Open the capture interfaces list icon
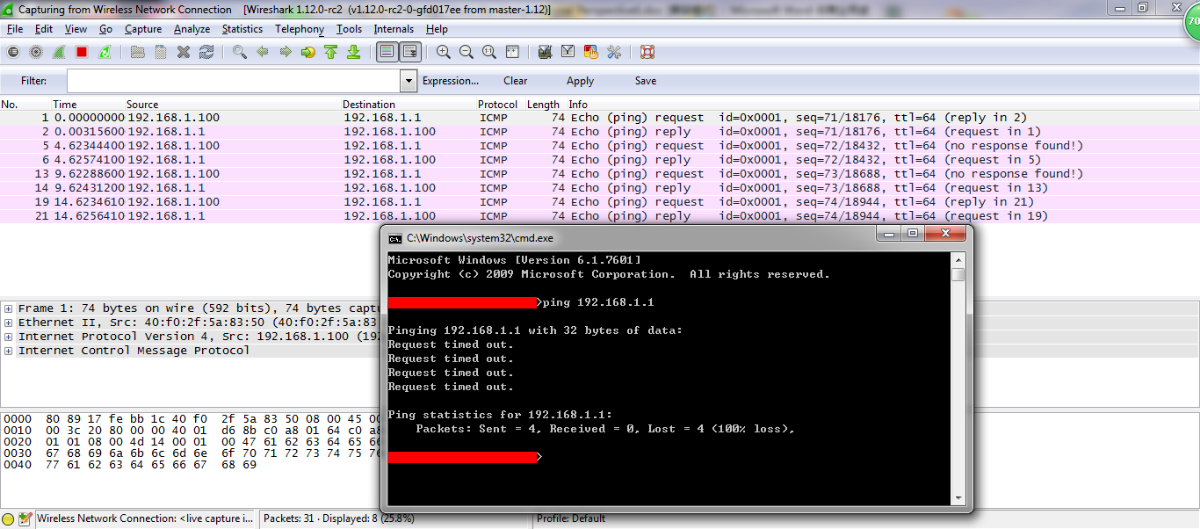 coord(14,51)
